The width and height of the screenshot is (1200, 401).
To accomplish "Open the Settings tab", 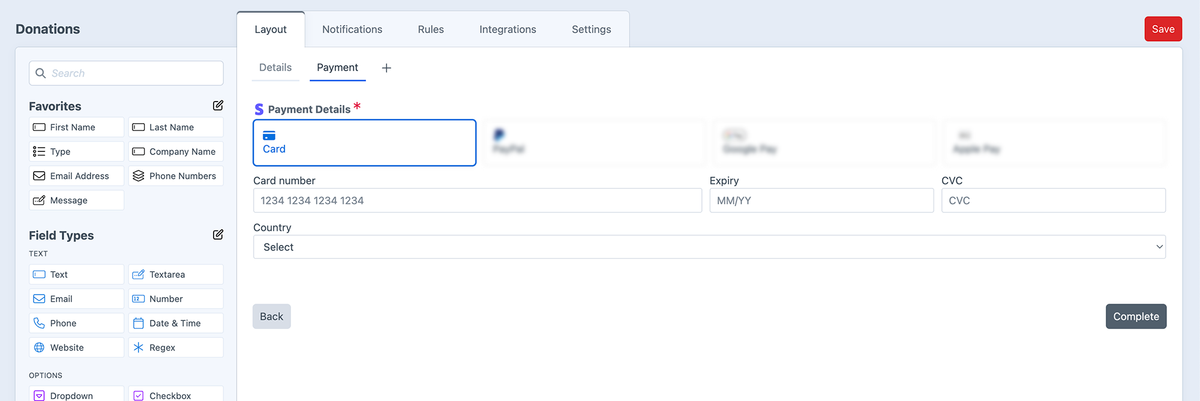I will tap(591, 29).
